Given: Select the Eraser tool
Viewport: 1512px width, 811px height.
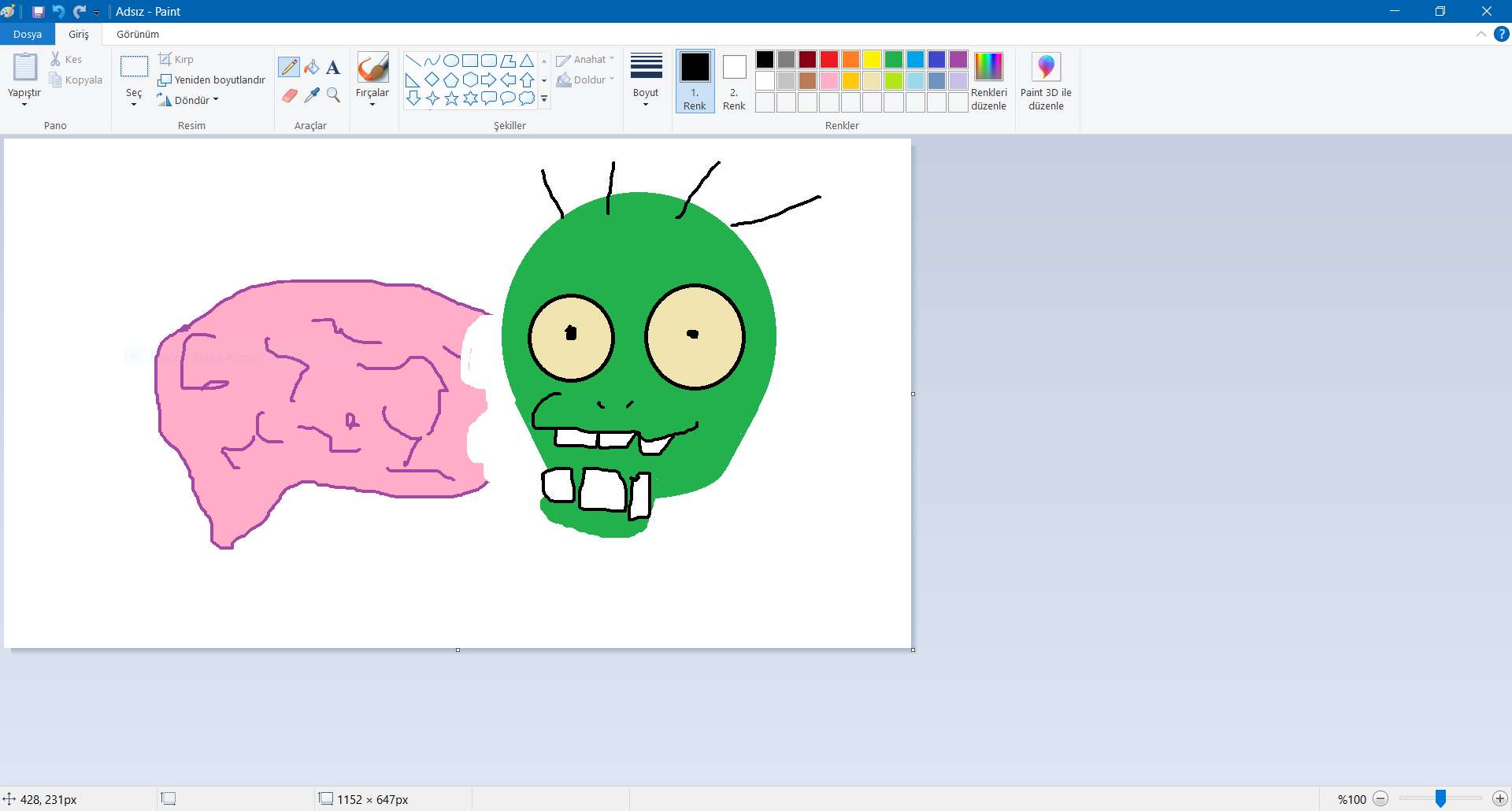Looking at the screenshot, I should 289,95.
